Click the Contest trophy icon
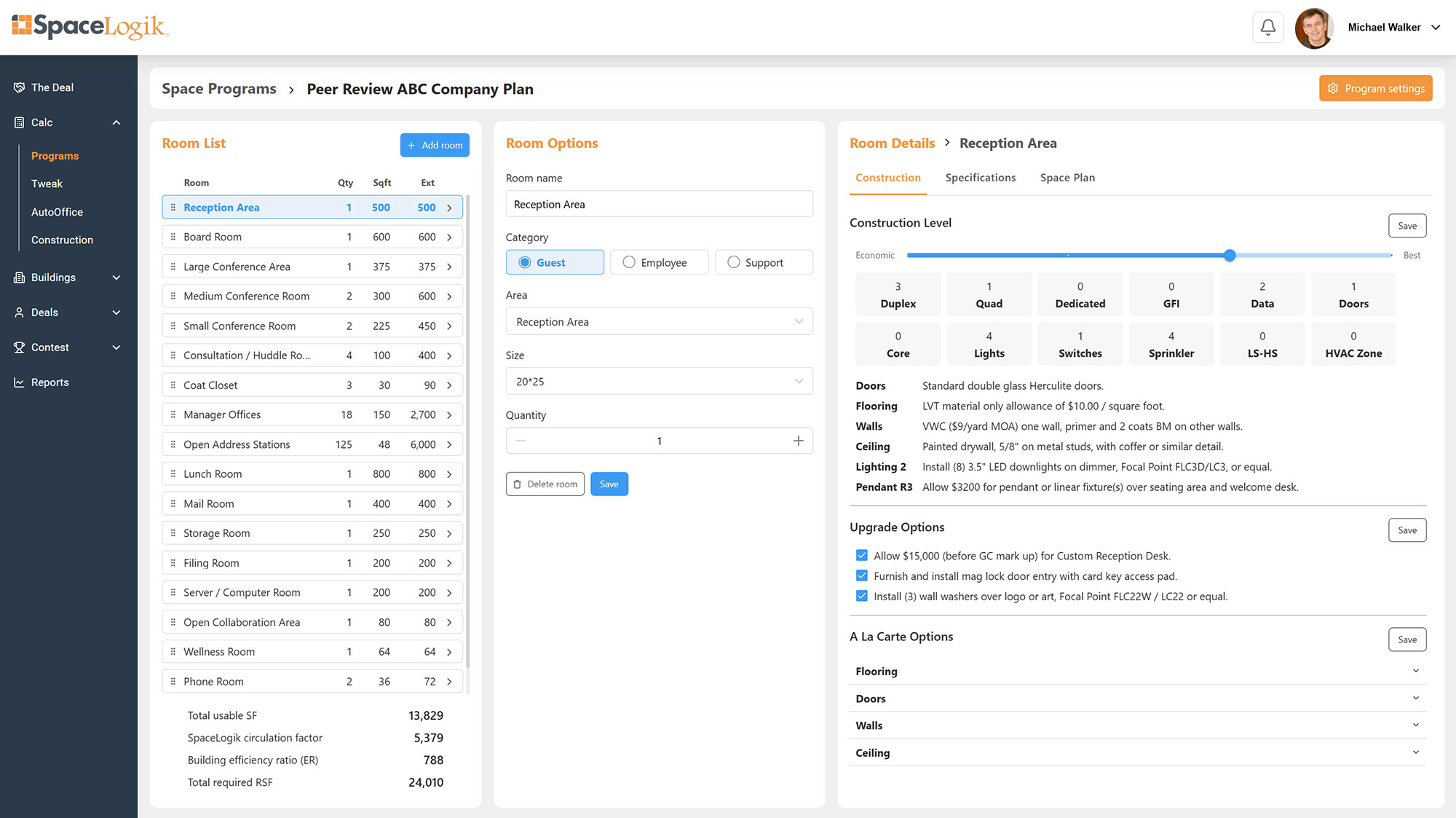Image resolution: width=1456 pixels, height=818 pixels. [19, 347]
